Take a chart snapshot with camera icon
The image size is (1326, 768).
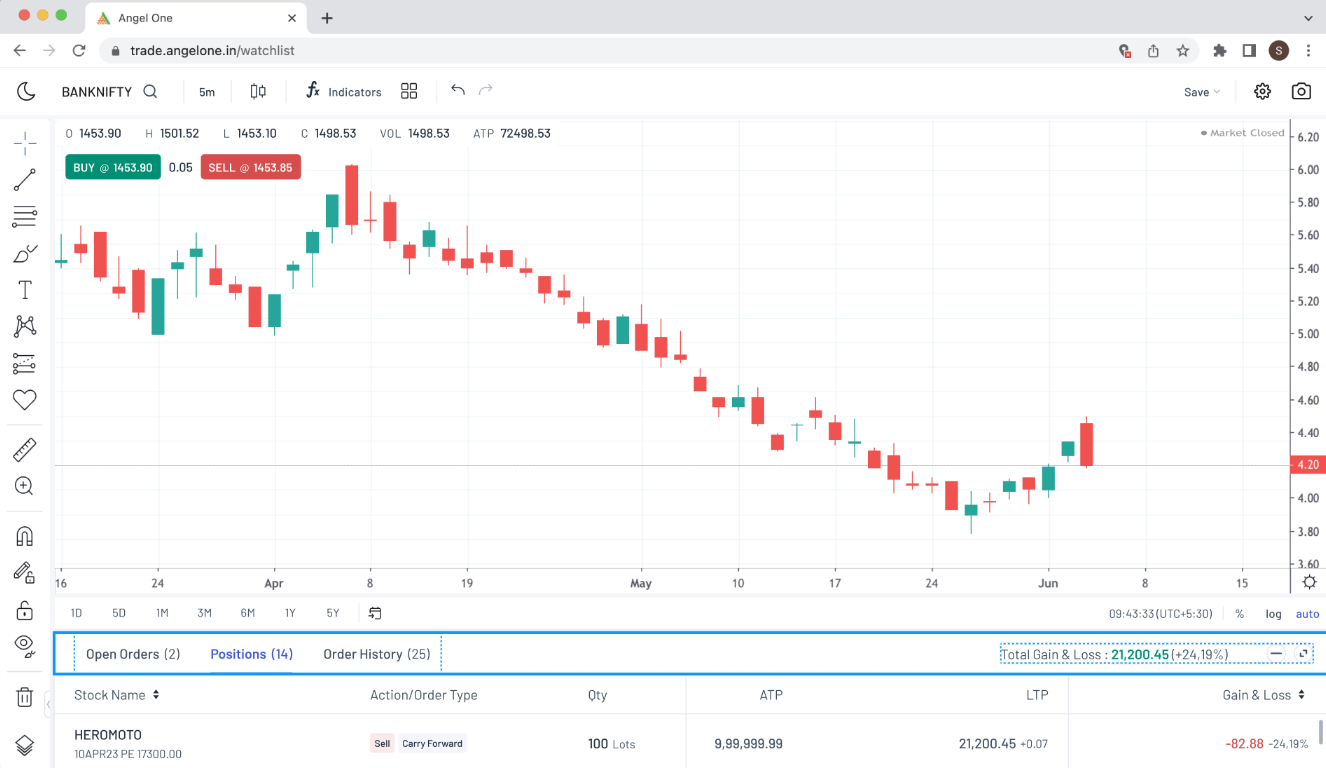1301,91
